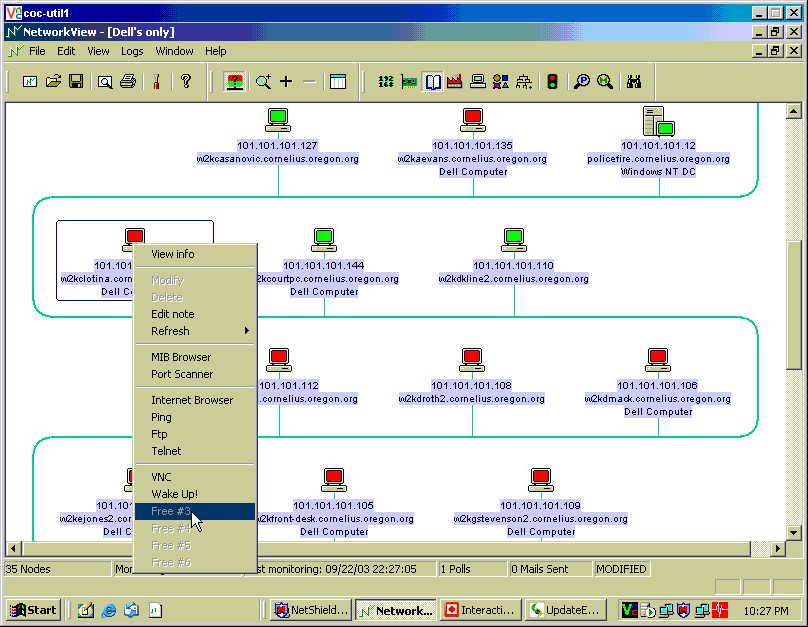Toggle the open book name display button
Image resolution: width=808 pixels, height=627 pixels.
[432, 81]
